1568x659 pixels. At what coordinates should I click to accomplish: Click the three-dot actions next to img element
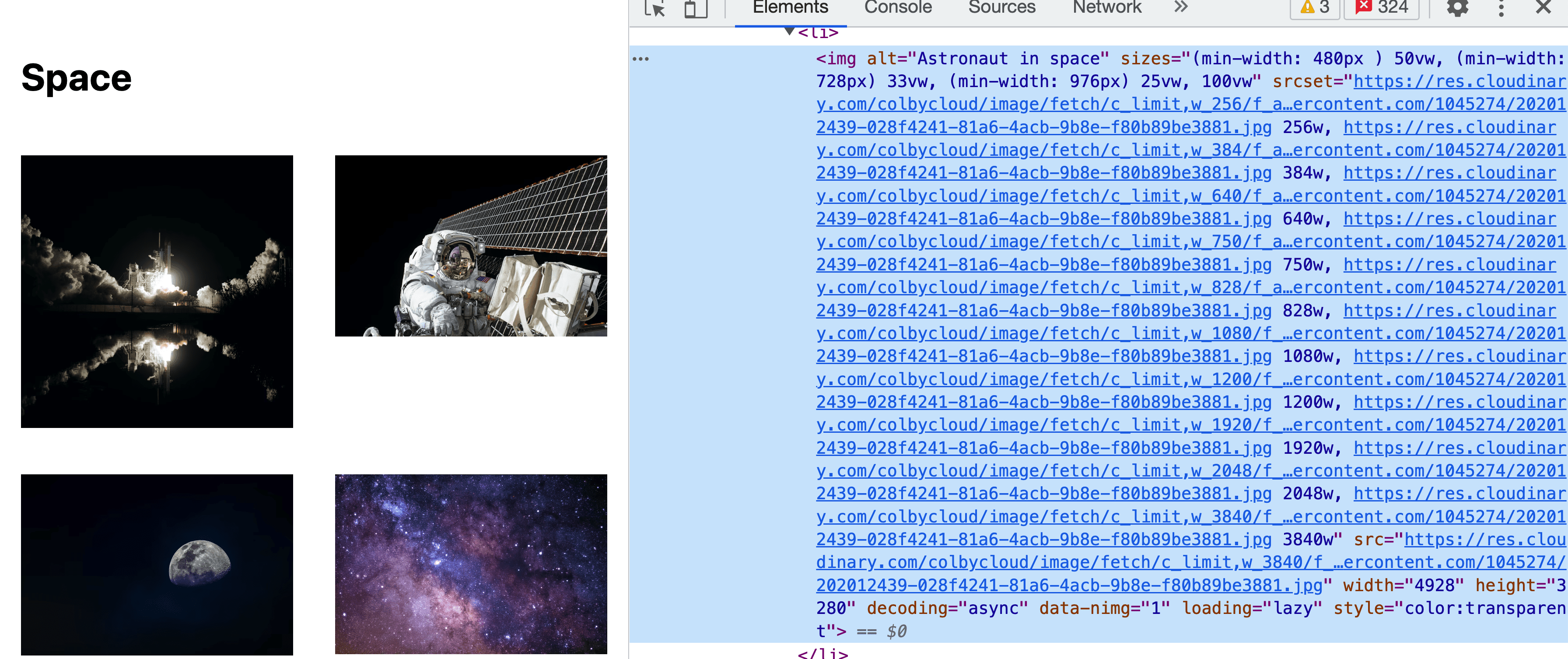640,59
